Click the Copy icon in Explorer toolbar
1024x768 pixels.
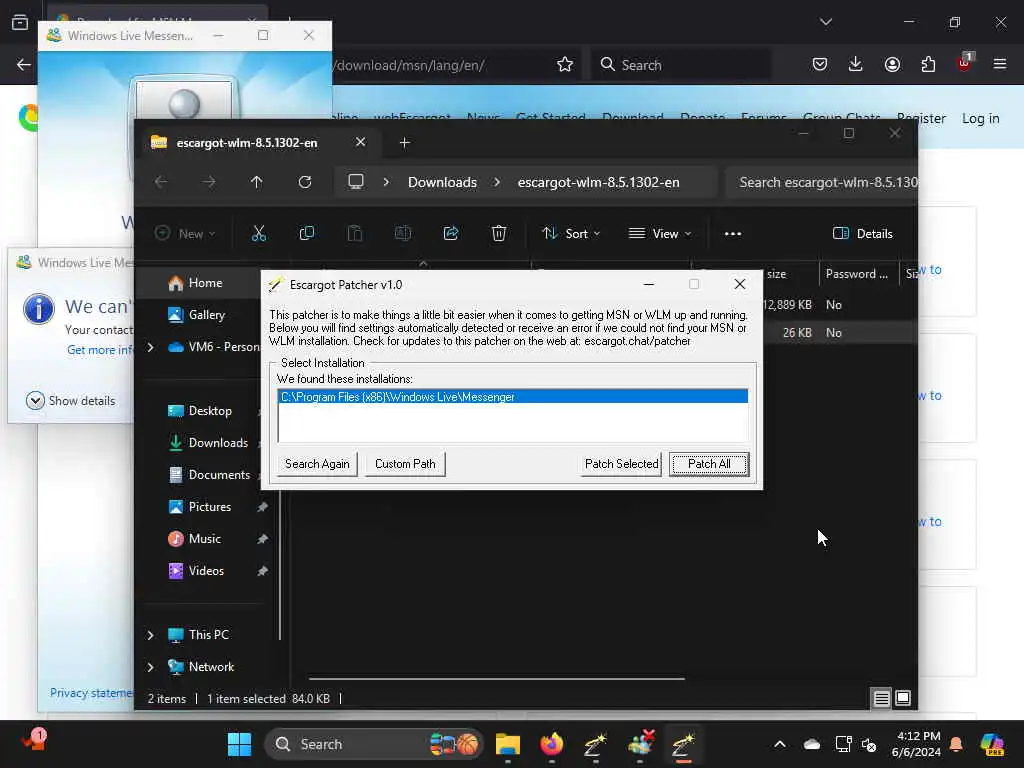click(306, 233)
